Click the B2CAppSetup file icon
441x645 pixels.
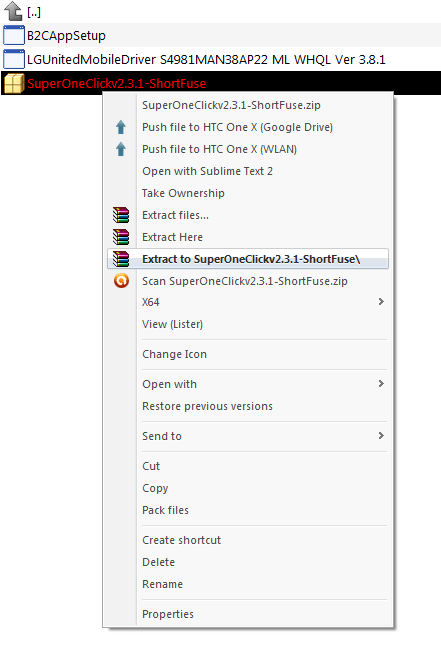coord(14,35)
